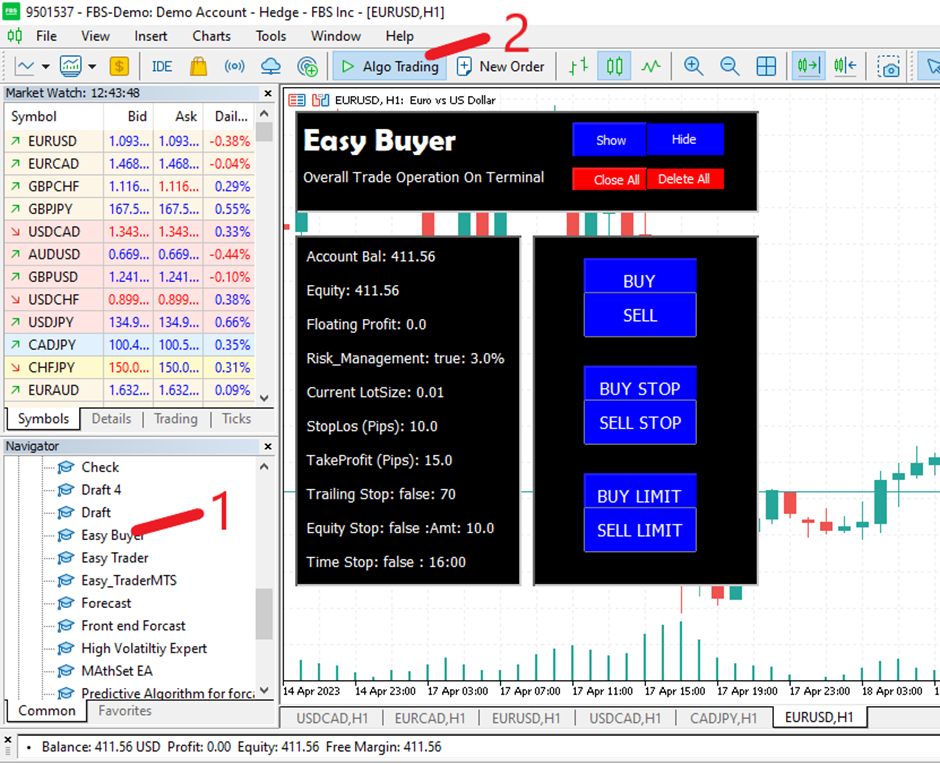Zoom in on the chart

693,67
